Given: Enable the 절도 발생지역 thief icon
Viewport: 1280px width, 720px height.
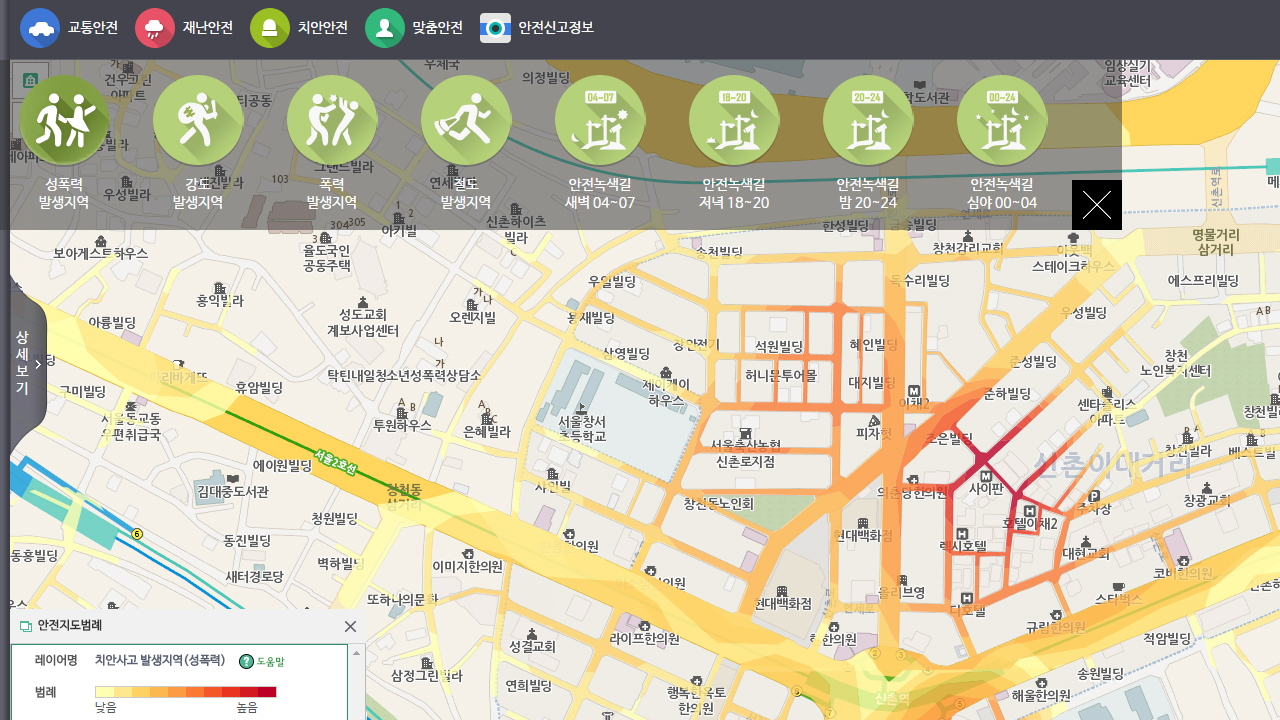Looking at the screenshot, I should coord(466,121).
